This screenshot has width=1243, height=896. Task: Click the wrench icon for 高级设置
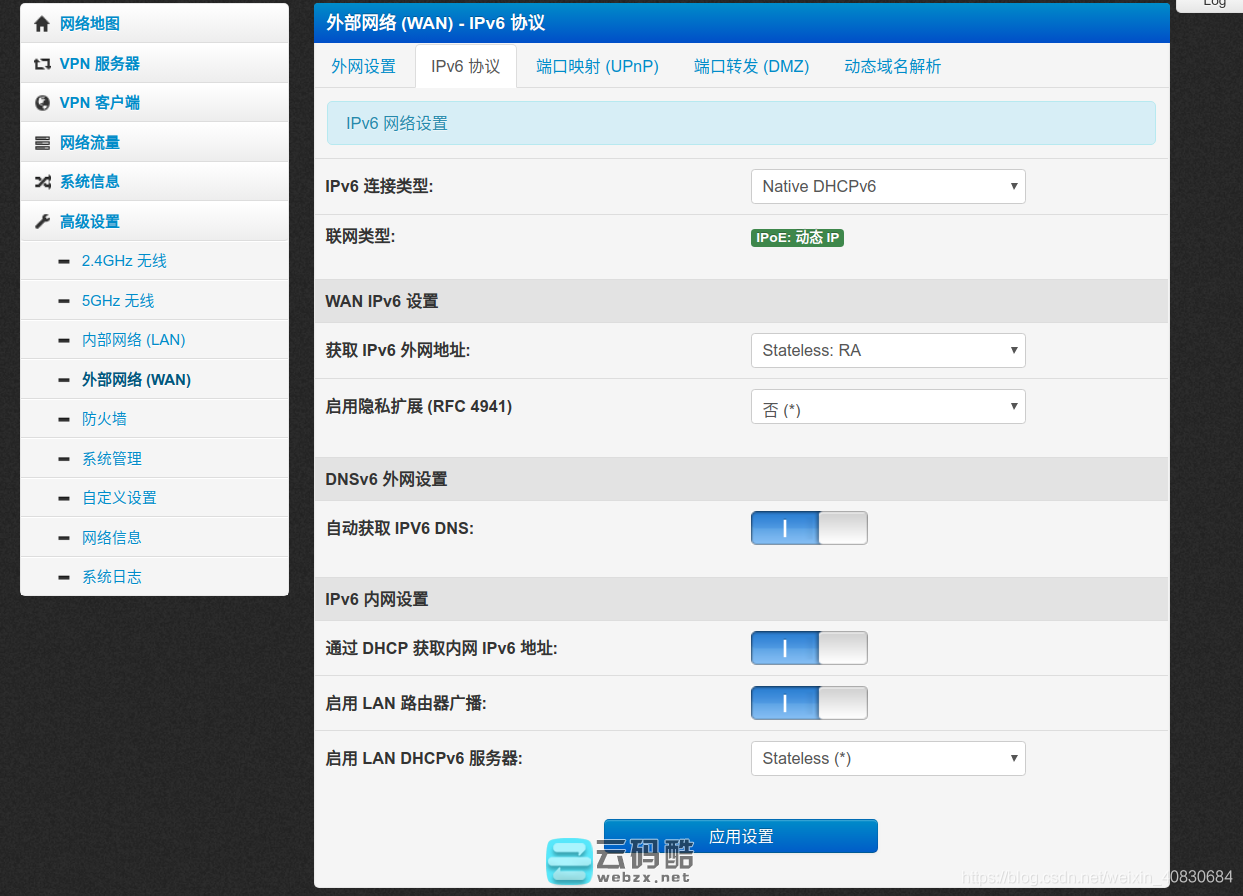pyautogui.click(x=42, y=222)
